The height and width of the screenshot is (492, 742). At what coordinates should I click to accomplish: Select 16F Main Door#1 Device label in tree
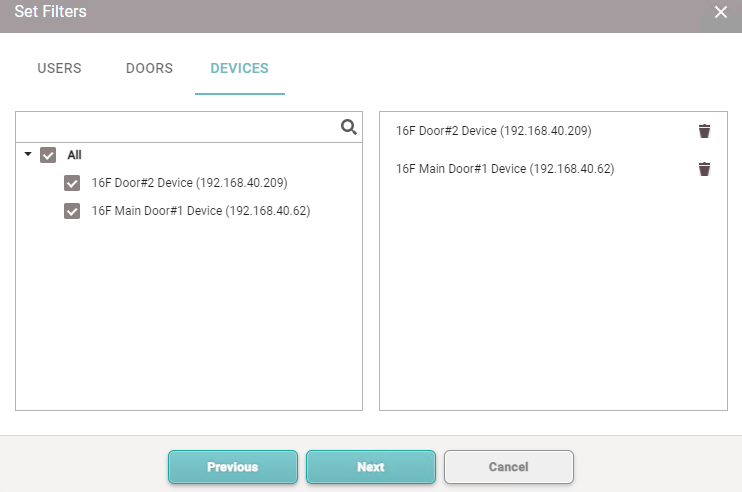[201, 211]
